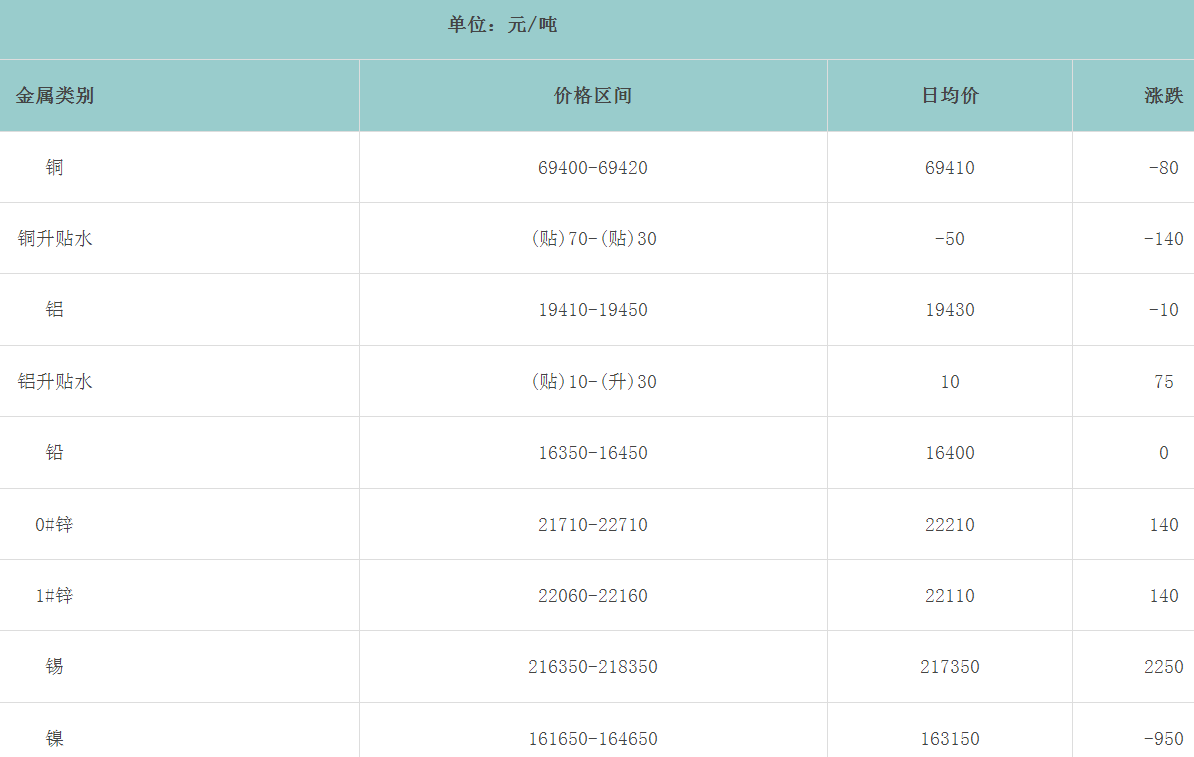Click the 价格区间 column header
The height and width of the screenshot is (757, 1194).
click(593, 96)
